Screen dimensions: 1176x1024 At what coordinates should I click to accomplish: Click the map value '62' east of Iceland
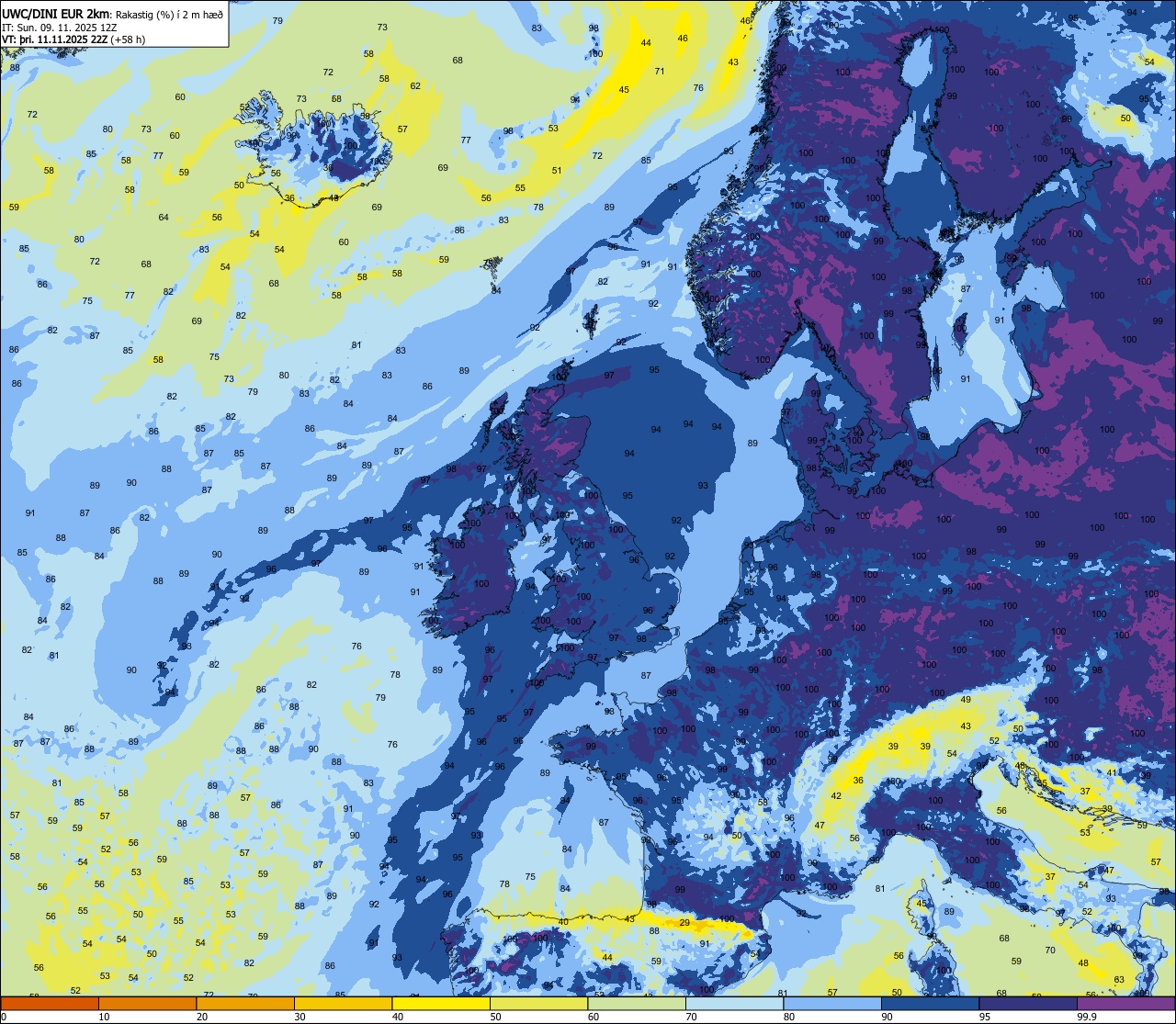tap(415, 85)
